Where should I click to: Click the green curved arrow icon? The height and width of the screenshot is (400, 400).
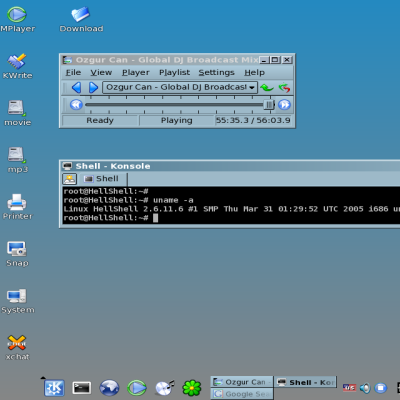tap(267, 88)
